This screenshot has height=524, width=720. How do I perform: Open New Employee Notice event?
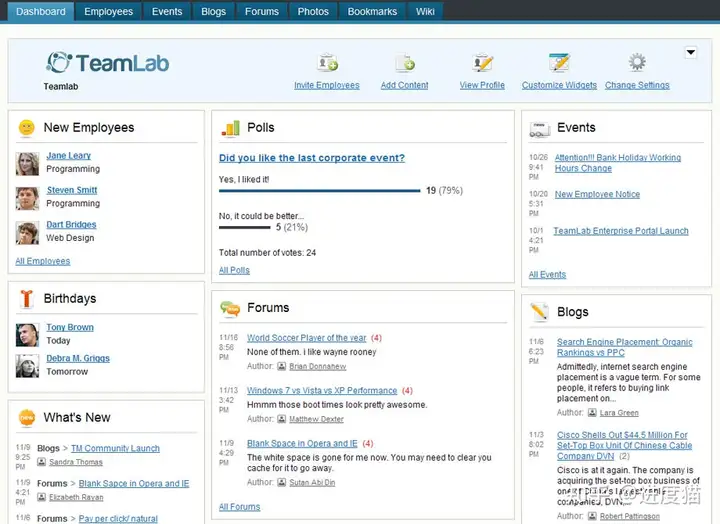[597, 194]
